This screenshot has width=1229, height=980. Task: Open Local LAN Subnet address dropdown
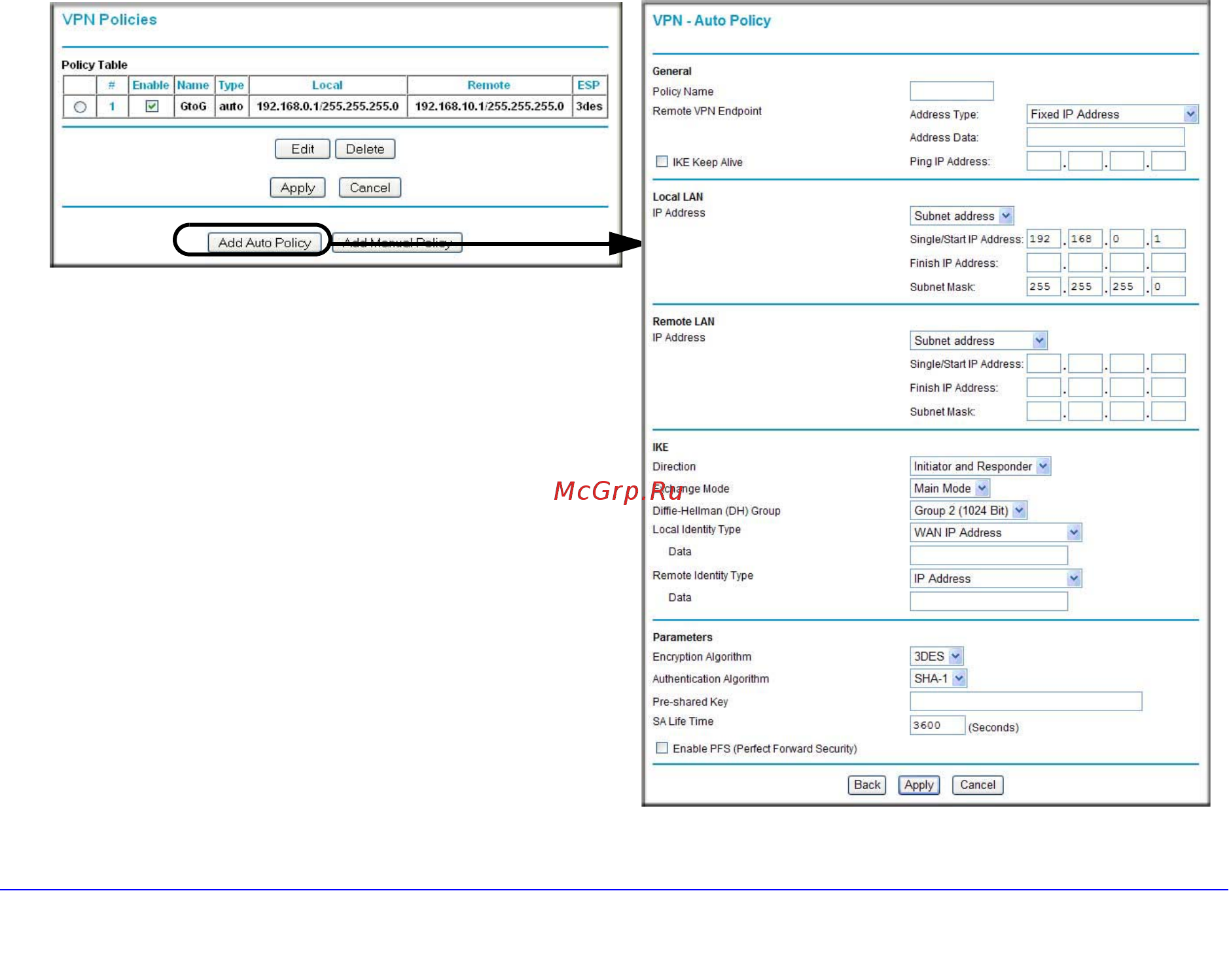pyautogui.click(x=961, y=216)
